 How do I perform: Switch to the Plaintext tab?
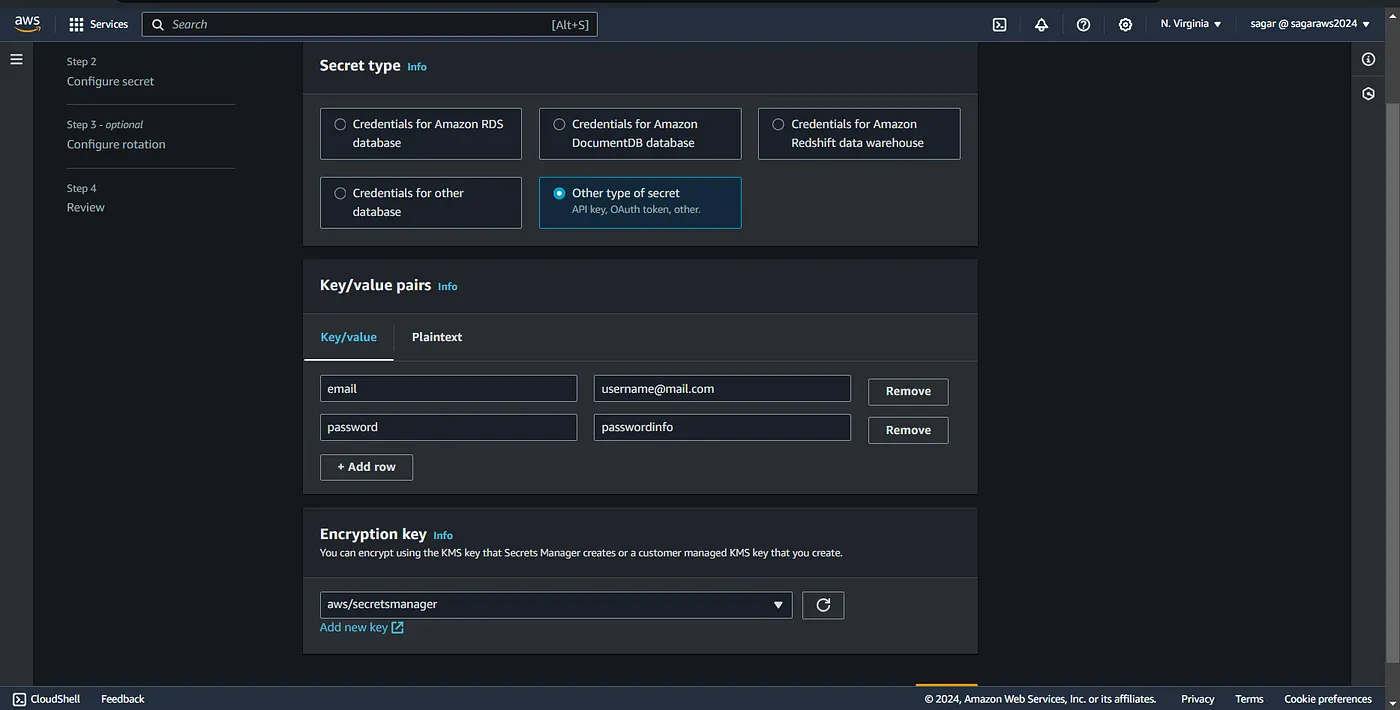(437, 337)
